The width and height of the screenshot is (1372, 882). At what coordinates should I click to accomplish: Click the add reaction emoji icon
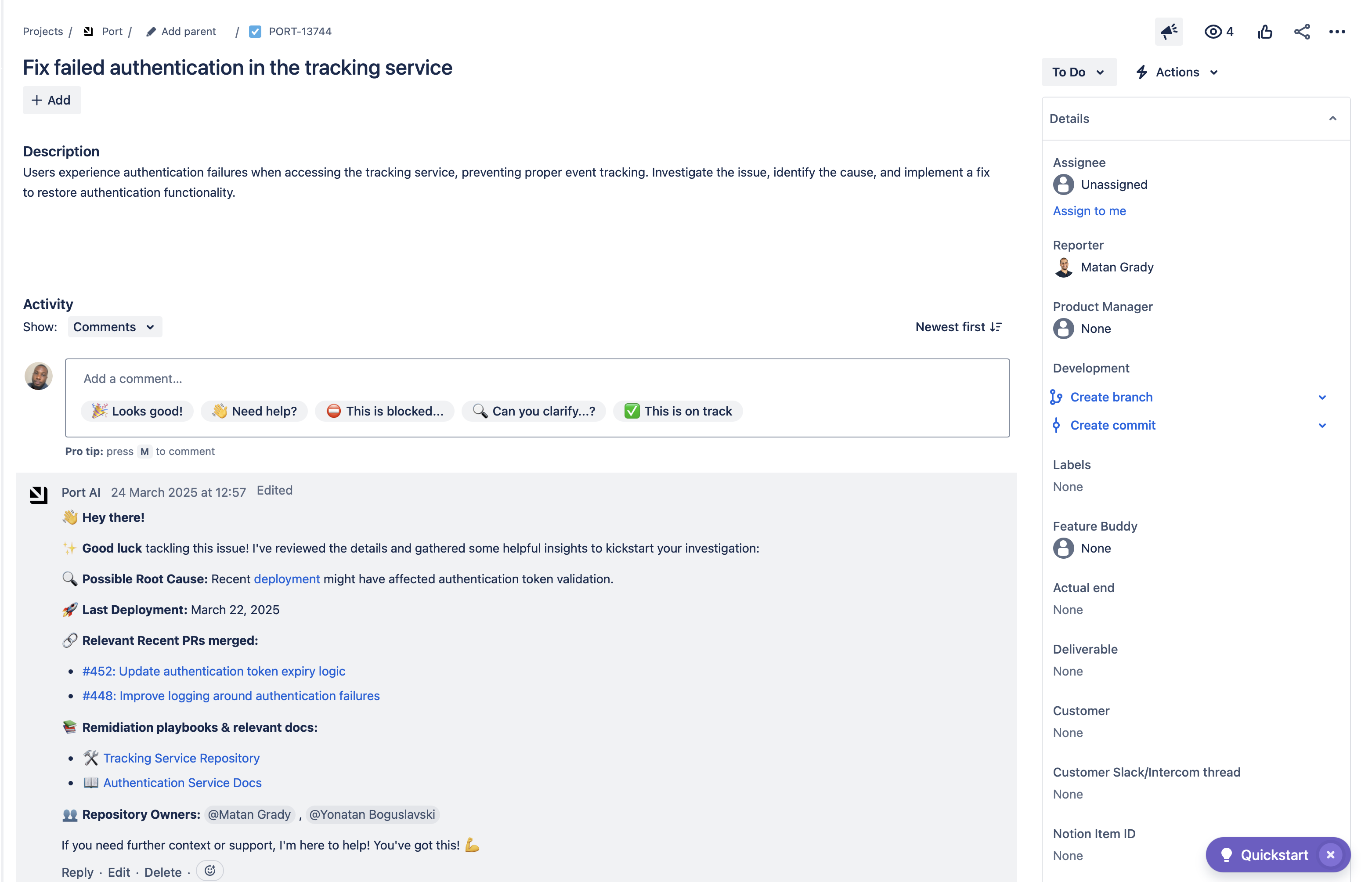pos(209,871)
